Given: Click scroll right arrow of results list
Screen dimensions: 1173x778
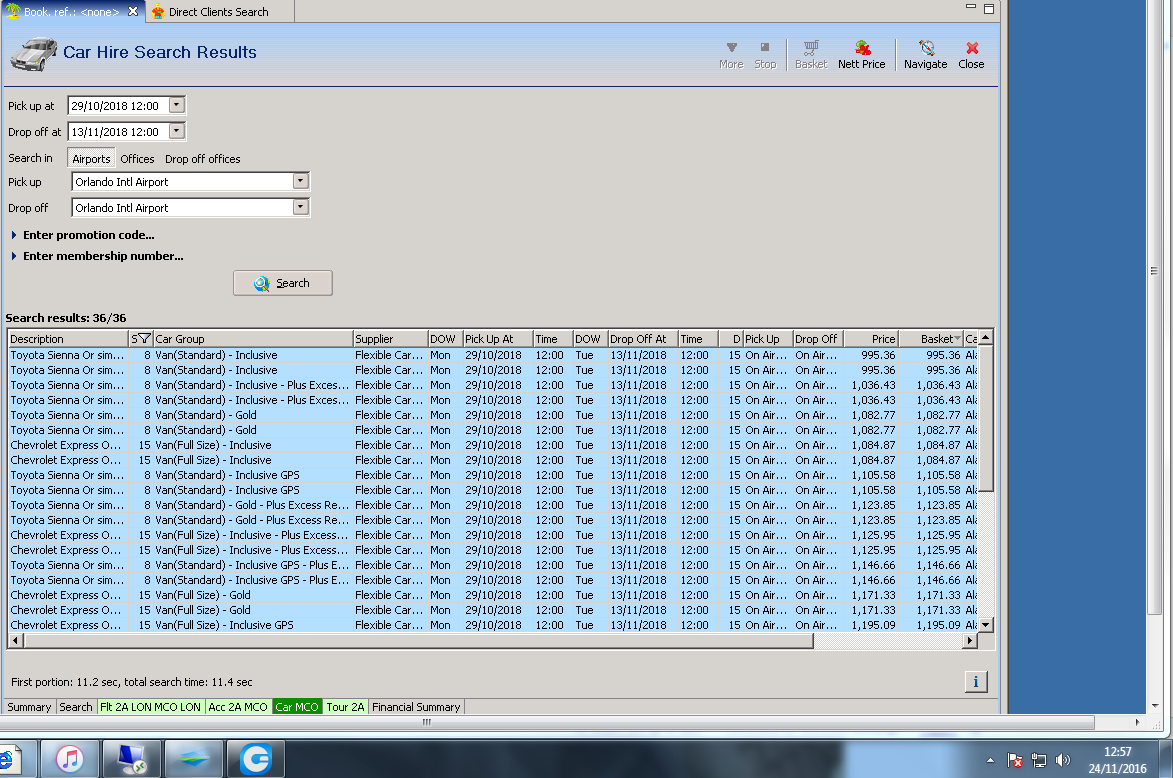Looking at the screenshot, I should tap(970, 640).
